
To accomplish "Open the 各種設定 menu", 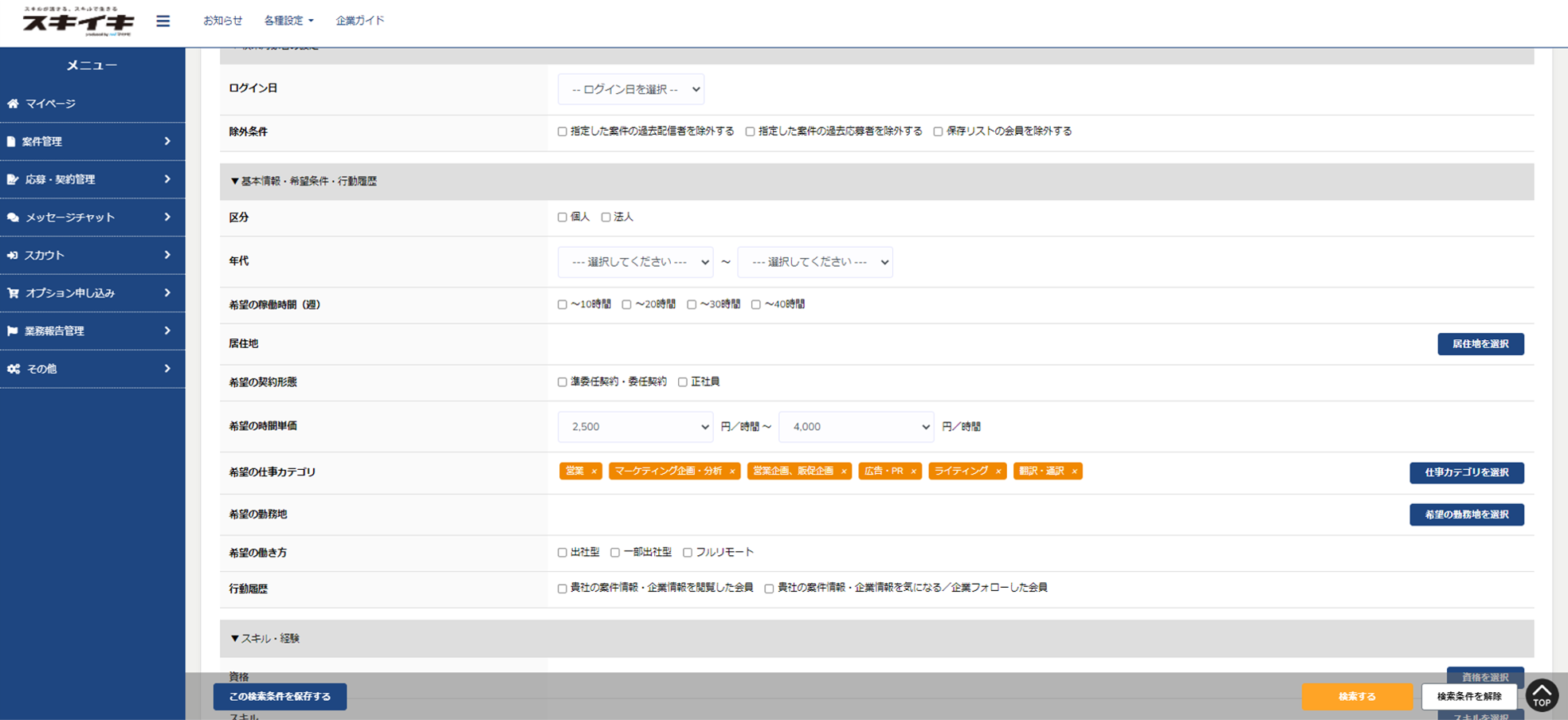I will click(x=288, y=21).
